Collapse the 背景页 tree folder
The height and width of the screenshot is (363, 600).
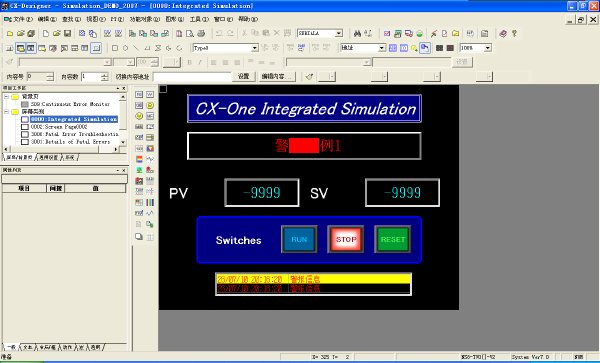(x=6, y=97)
